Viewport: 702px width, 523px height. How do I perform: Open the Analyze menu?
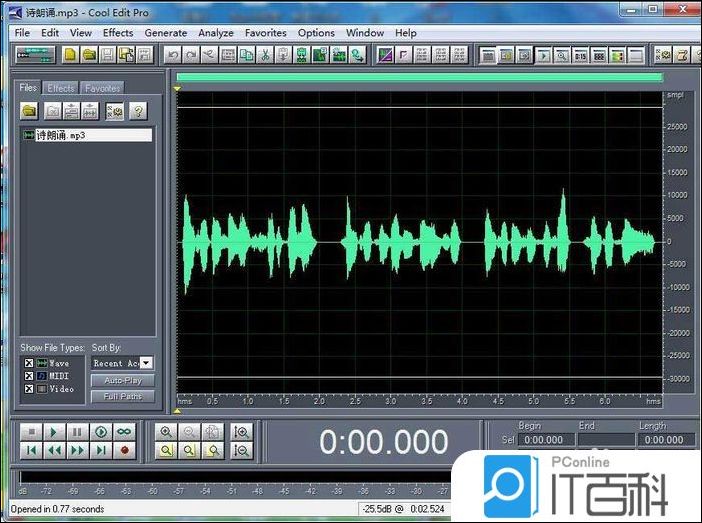[216, 33]
